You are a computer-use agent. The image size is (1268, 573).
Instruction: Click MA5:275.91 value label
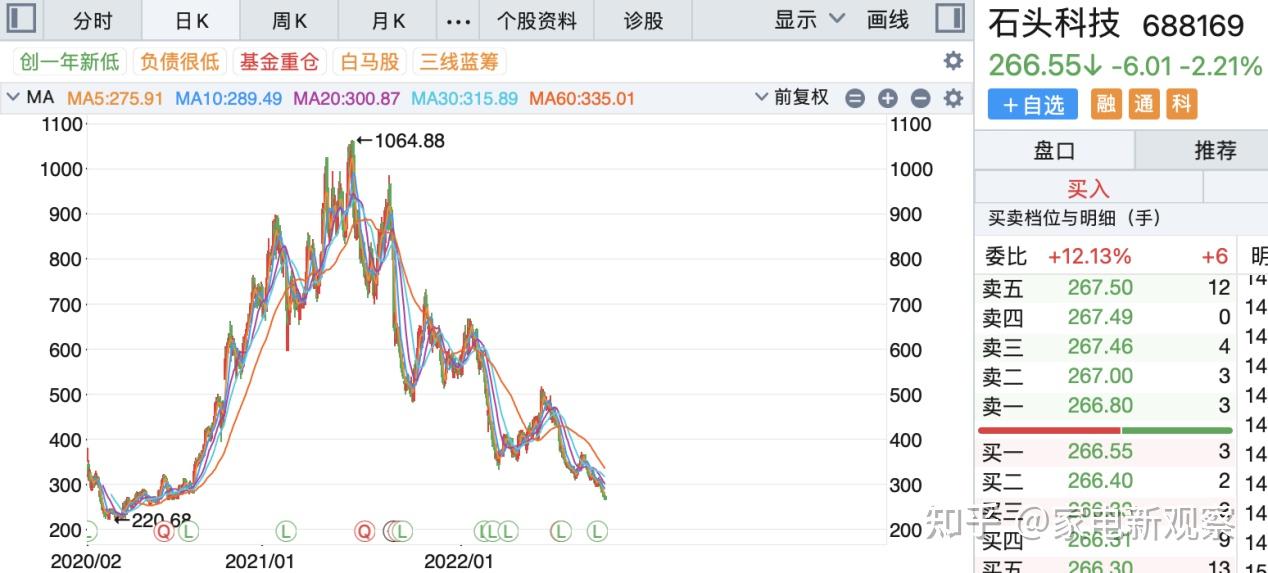pyautogui.click(x=115, y=98)
